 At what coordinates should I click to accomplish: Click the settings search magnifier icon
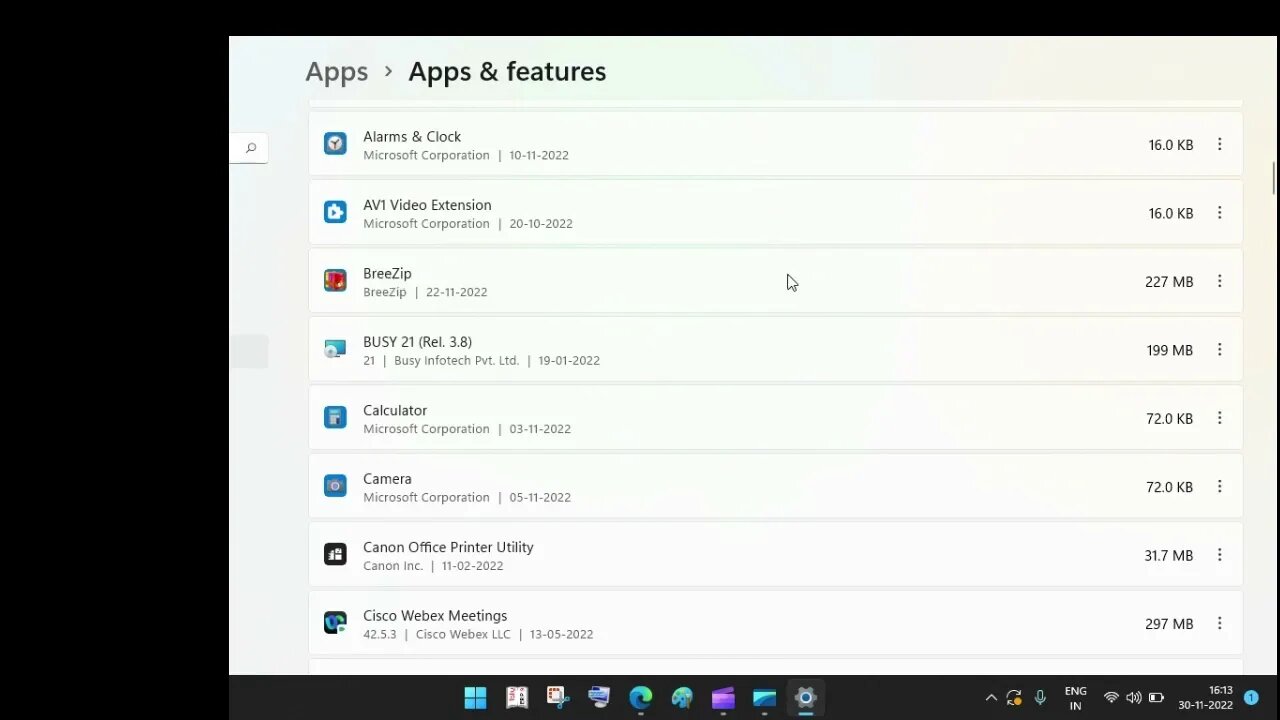point(251,148)
